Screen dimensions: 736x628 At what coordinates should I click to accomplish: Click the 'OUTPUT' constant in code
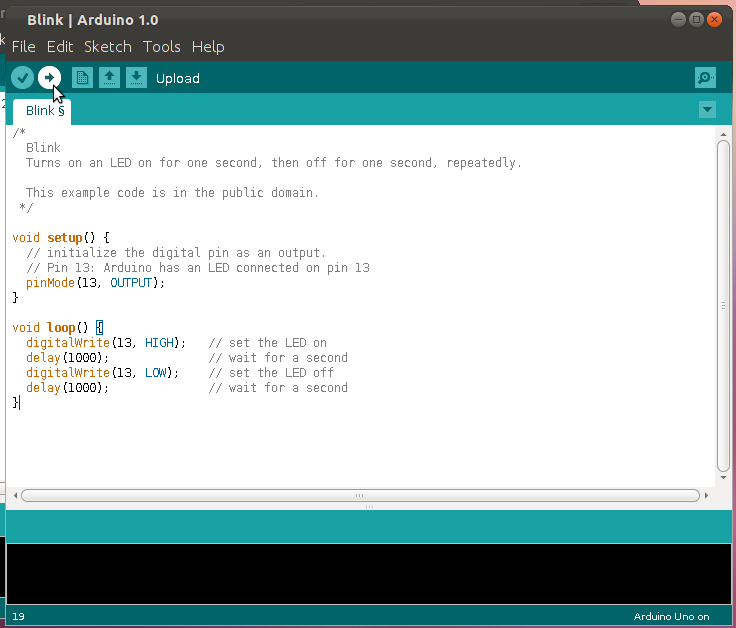coord(131,283)
